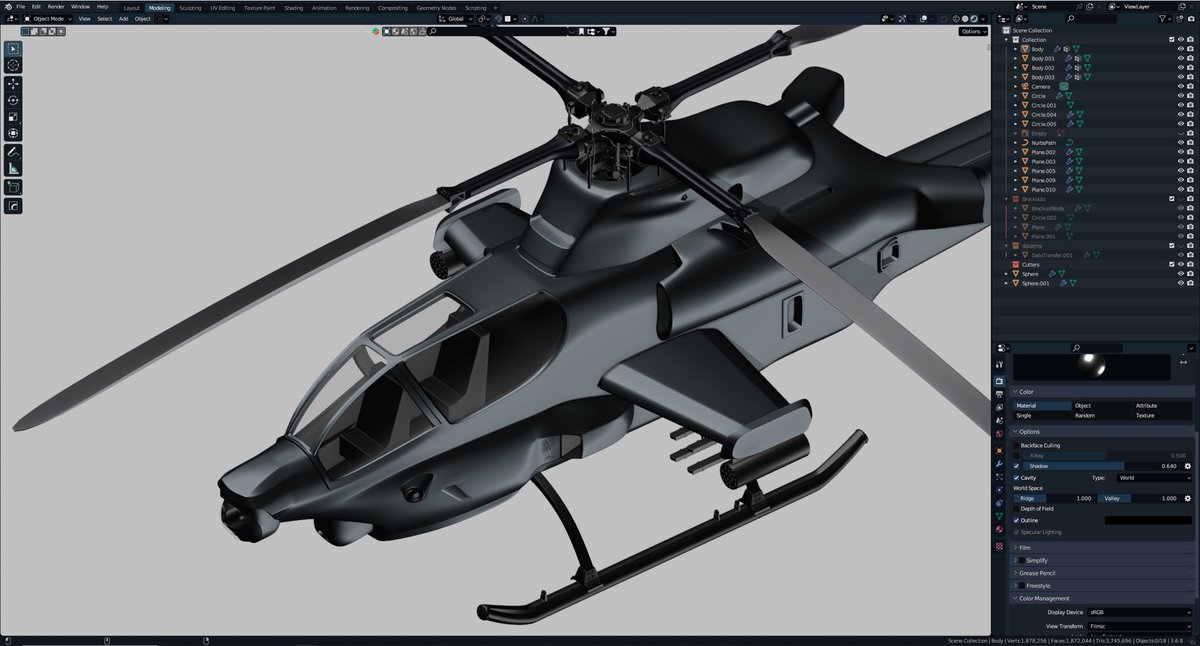
Task: Open the header Add menu
Action: click(123, 18)
